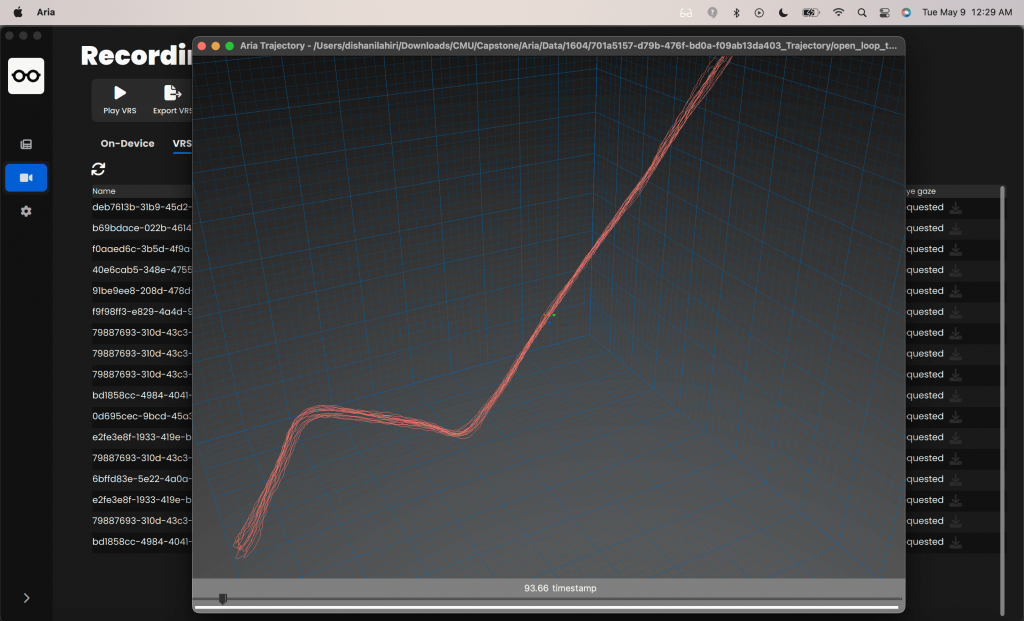Open the Aria application menu
The image size is (1024, 621).
[46, 12]
